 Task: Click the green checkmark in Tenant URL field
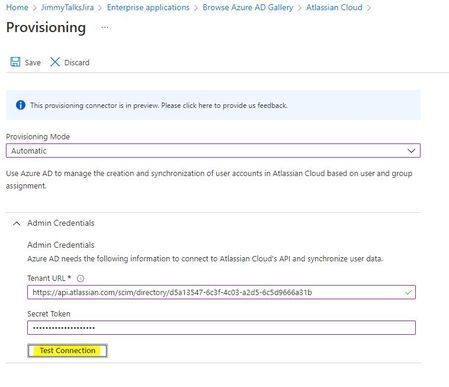click(x=408, y=292)
